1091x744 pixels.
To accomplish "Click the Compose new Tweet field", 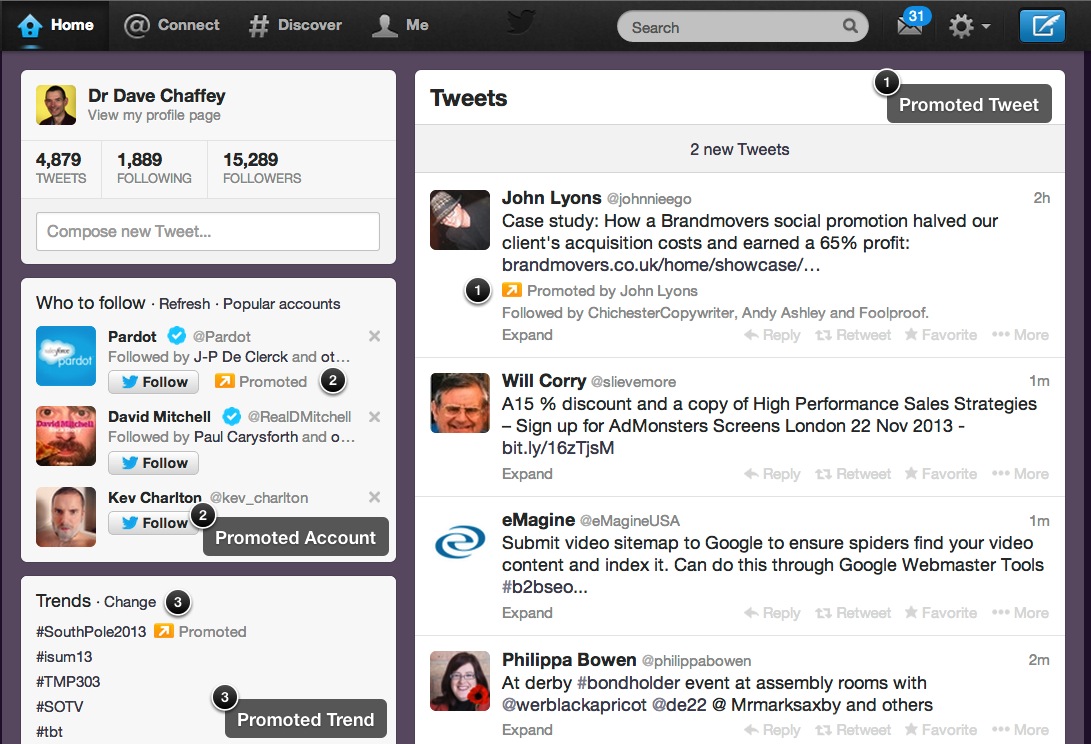I will 208,231.
